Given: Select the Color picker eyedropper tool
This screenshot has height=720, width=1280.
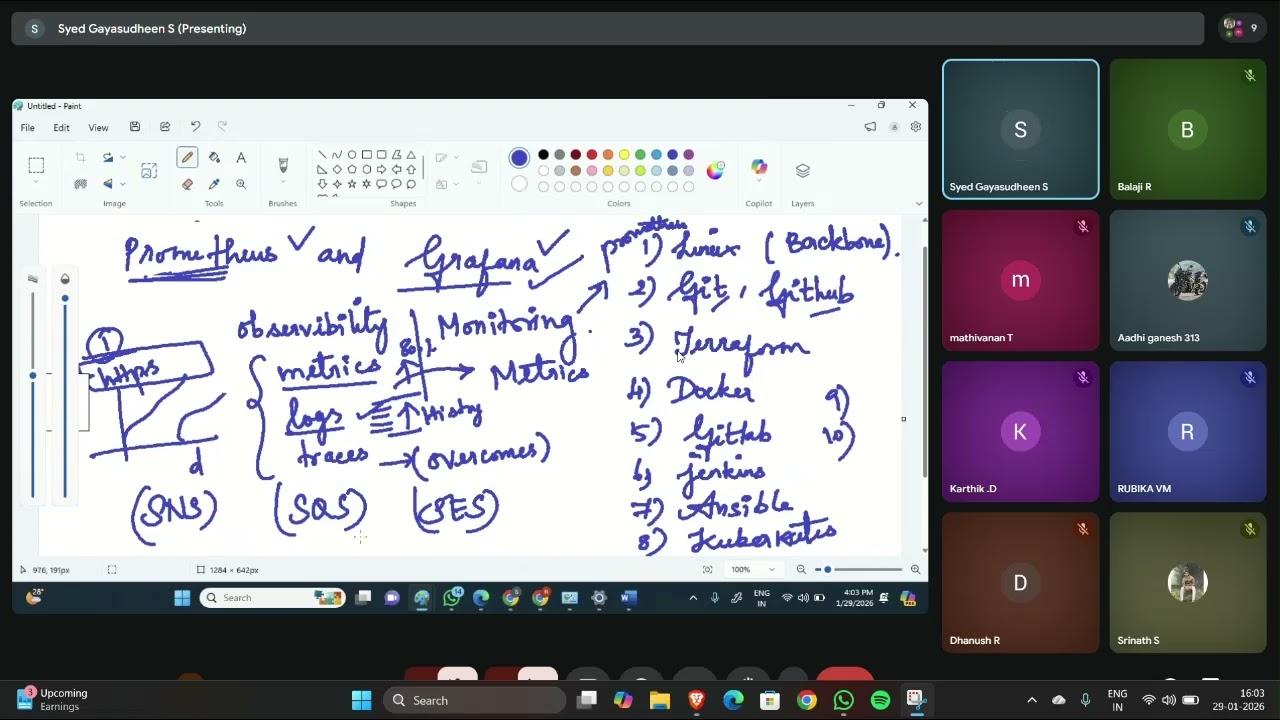Looking at the screenshot, I should tap(214, 184).
